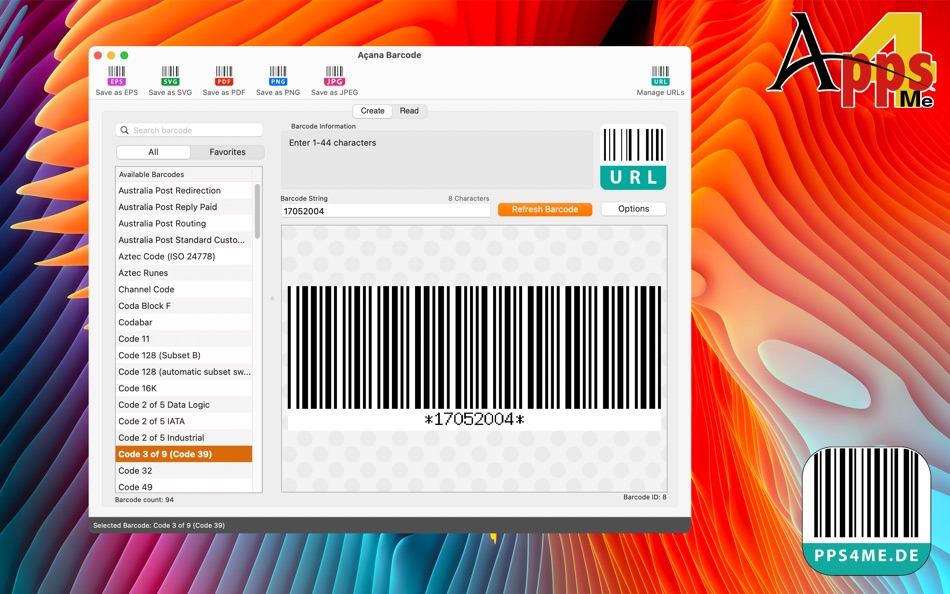Screen dimensions: 950x594
Task: Select Code 2 of 5 Data Logic
Action: tap(184, 405)
